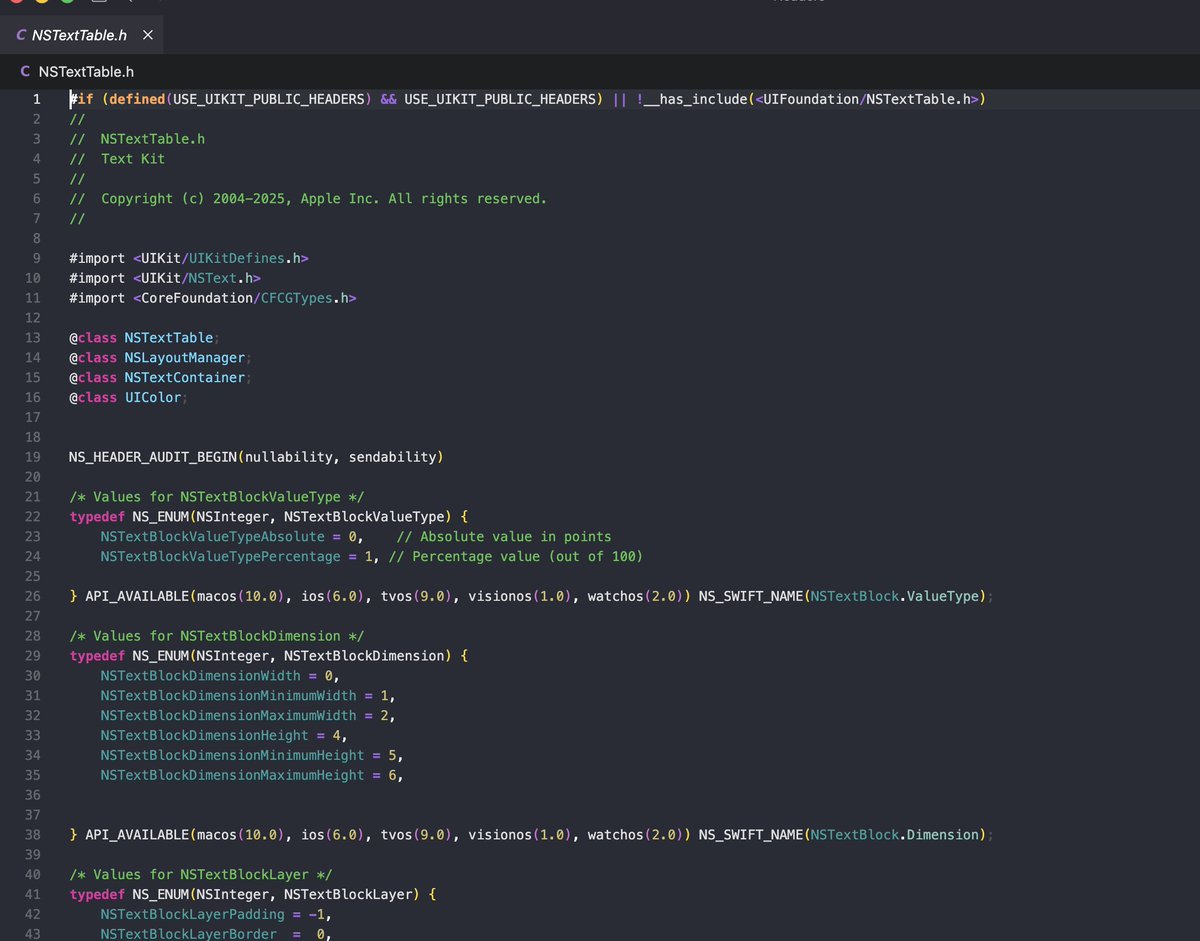The width and height of the screenshot is (1200, 941).
Task: Click NSTextBlockDimensionMinimumHeight enum case
Action: tap(233, 755)
